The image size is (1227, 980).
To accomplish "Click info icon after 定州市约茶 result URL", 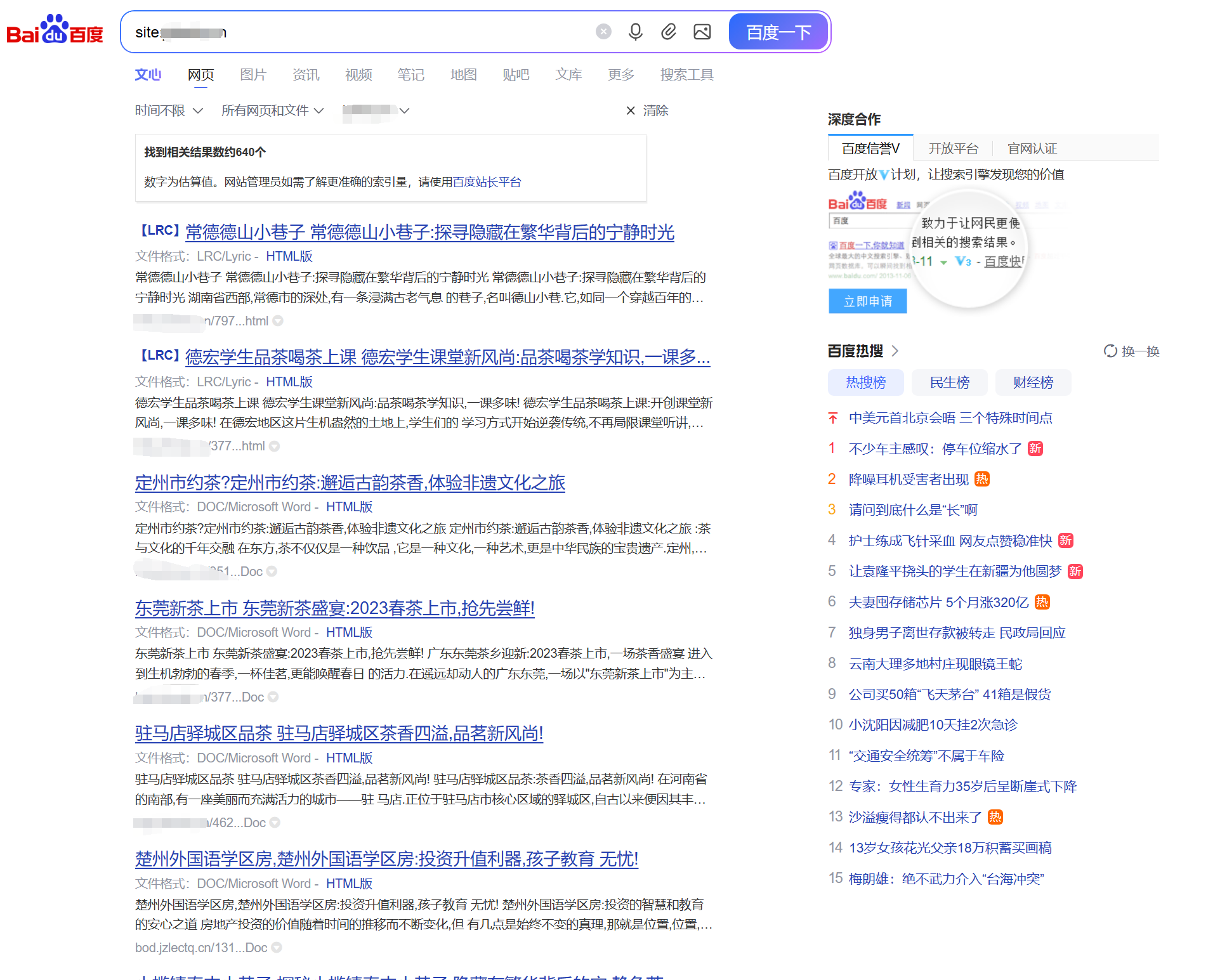I will 272,572.
